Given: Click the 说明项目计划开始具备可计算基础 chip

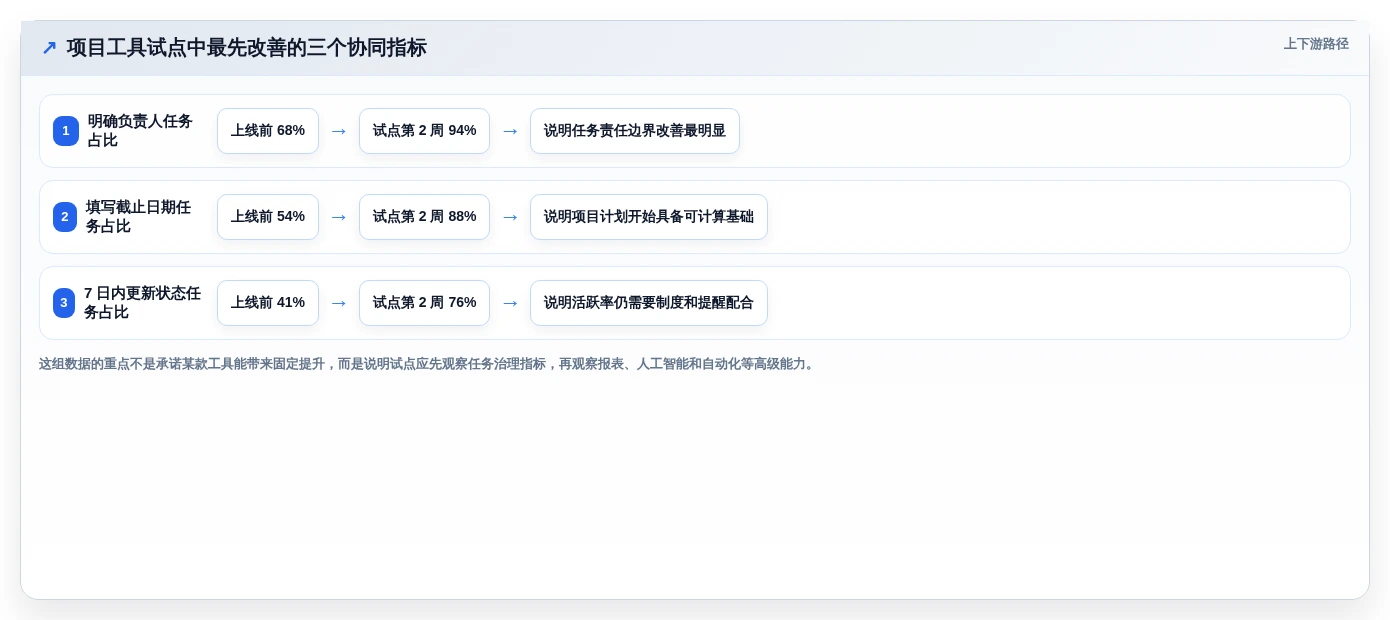Looking at the screenshot, I should point(649,217).
